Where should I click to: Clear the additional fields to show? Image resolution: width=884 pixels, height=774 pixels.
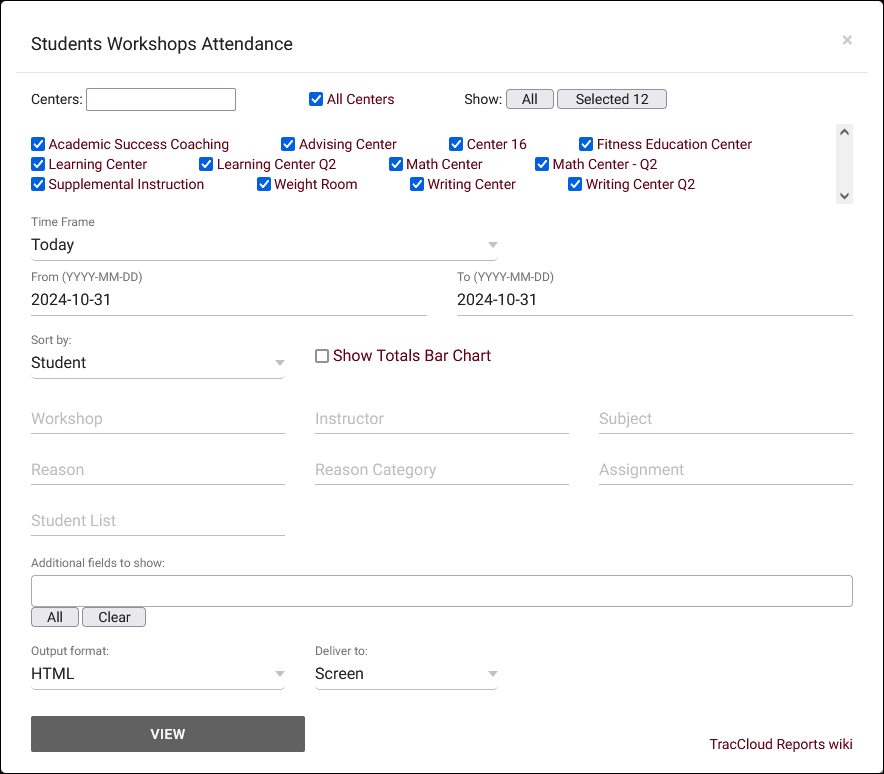[114, 617]
